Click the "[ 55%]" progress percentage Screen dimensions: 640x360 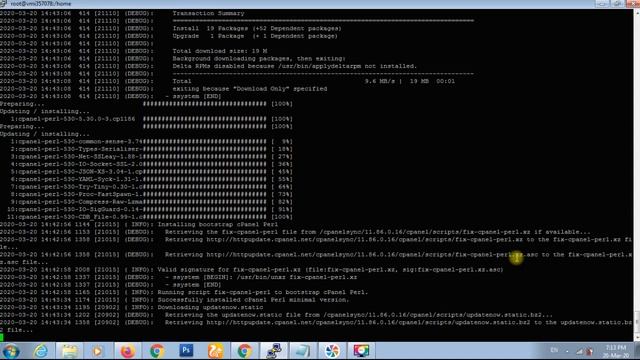click(x=282, y=179)
